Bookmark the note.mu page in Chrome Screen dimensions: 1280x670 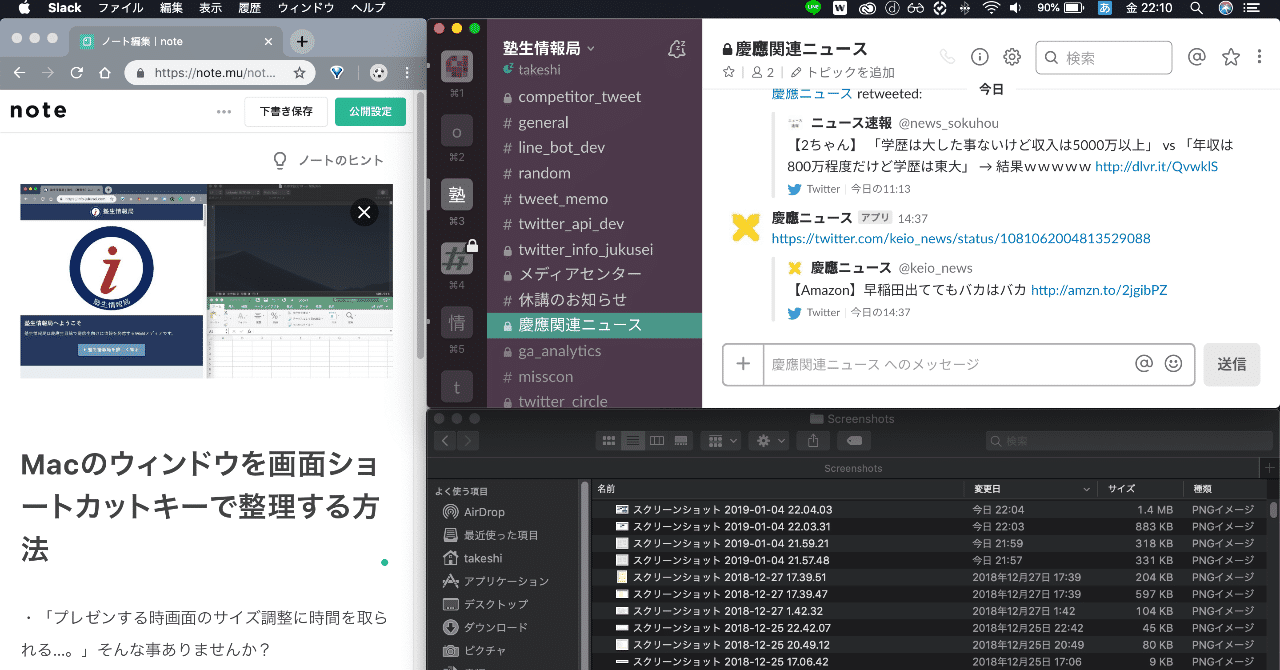[x=299, y=73]
